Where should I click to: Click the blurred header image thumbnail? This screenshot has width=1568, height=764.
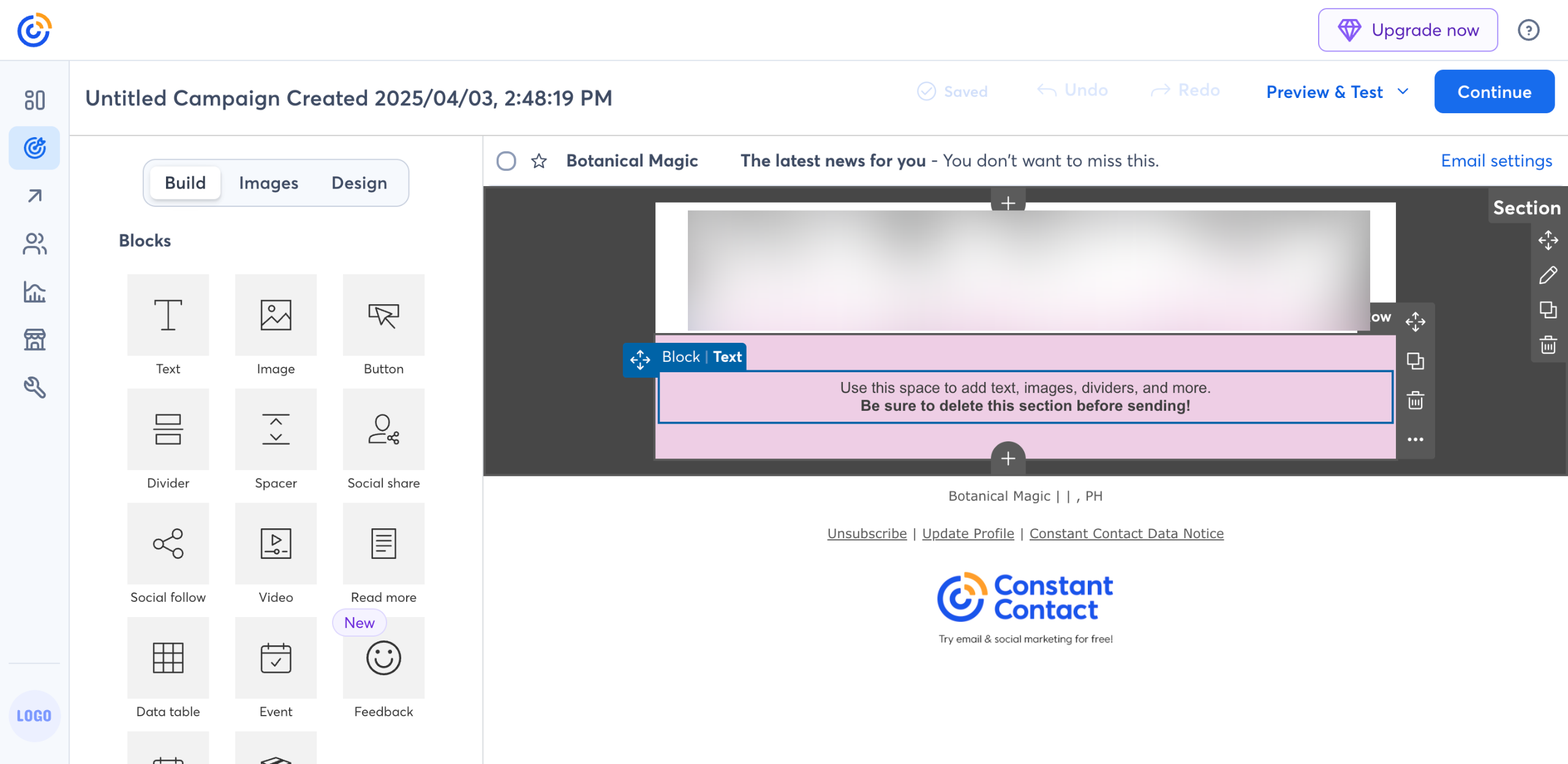[x=1028, y=269]
